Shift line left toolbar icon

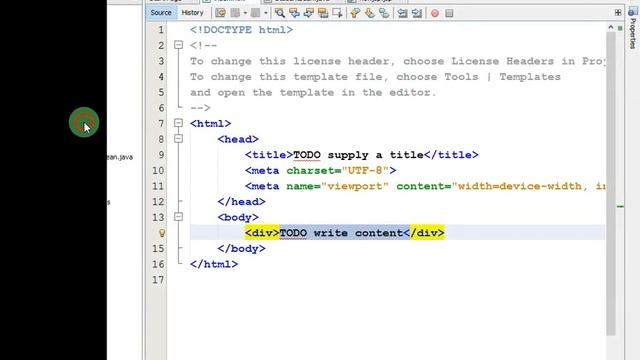click(402, 13)
